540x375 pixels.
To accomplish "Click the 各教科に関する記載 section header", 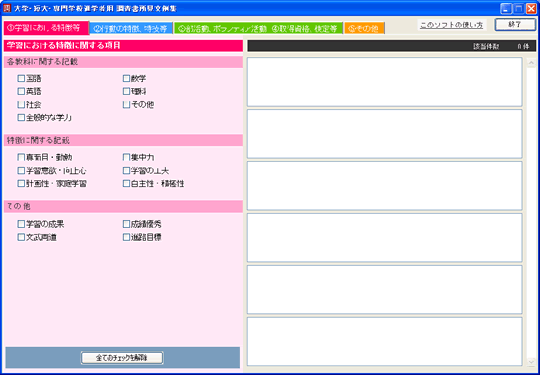I will (x=123, y=62).
